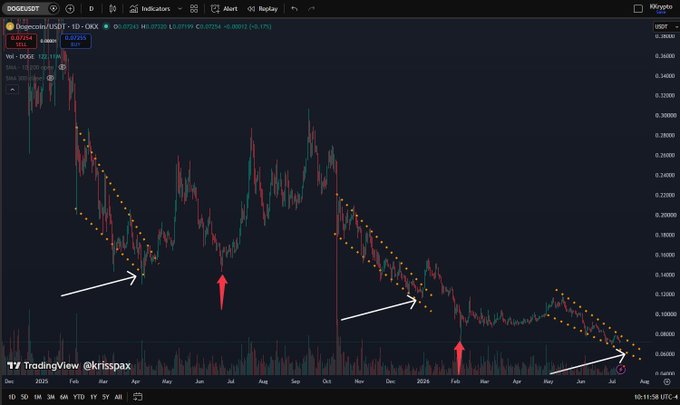Select the 5D time range
This screenshot has height=405, width=680.
pos(25,397)
